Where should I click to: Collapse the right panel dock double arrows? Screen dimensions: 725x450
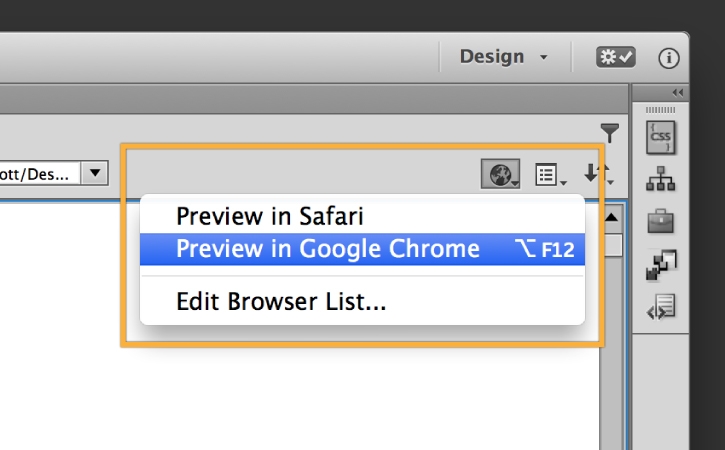click(x=677, y=91)
